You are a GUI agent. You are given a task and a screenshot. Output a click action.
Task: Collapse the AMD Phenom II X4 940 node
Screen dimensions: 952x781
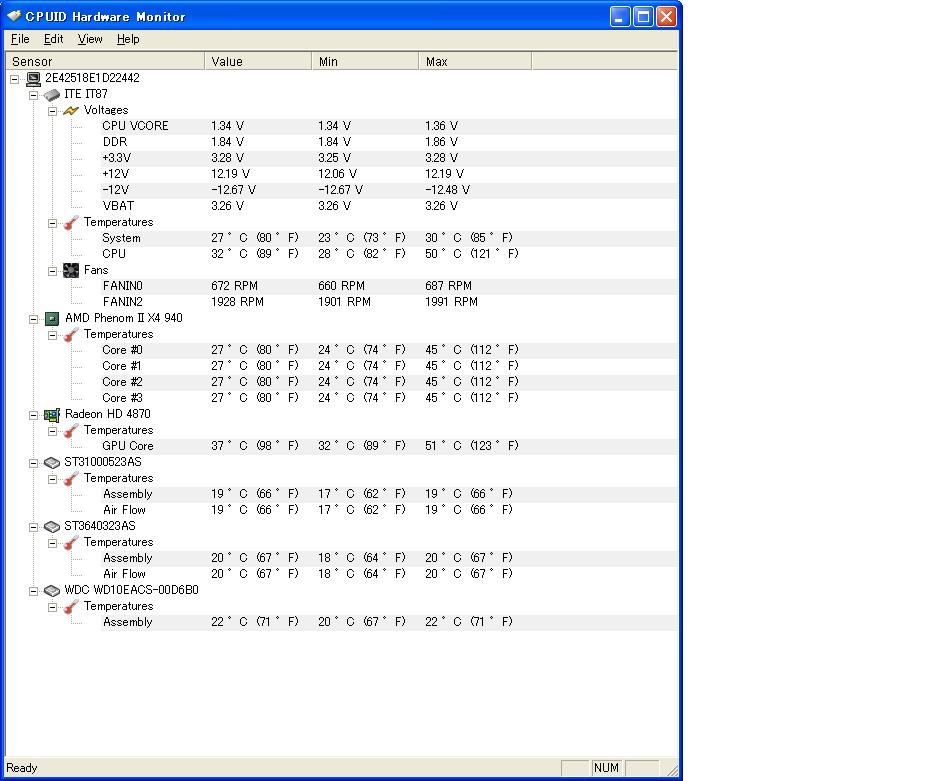click(33, 319)
